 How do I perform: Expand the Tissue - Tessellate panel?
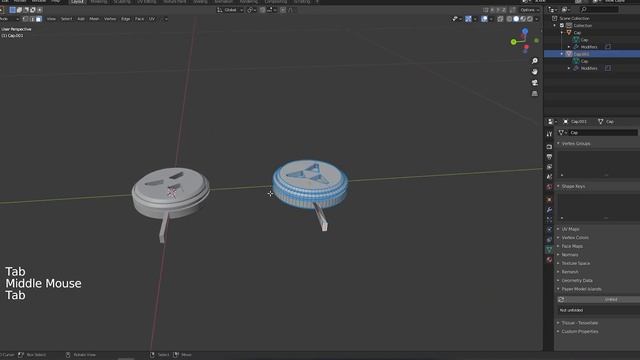pos(579,323)
